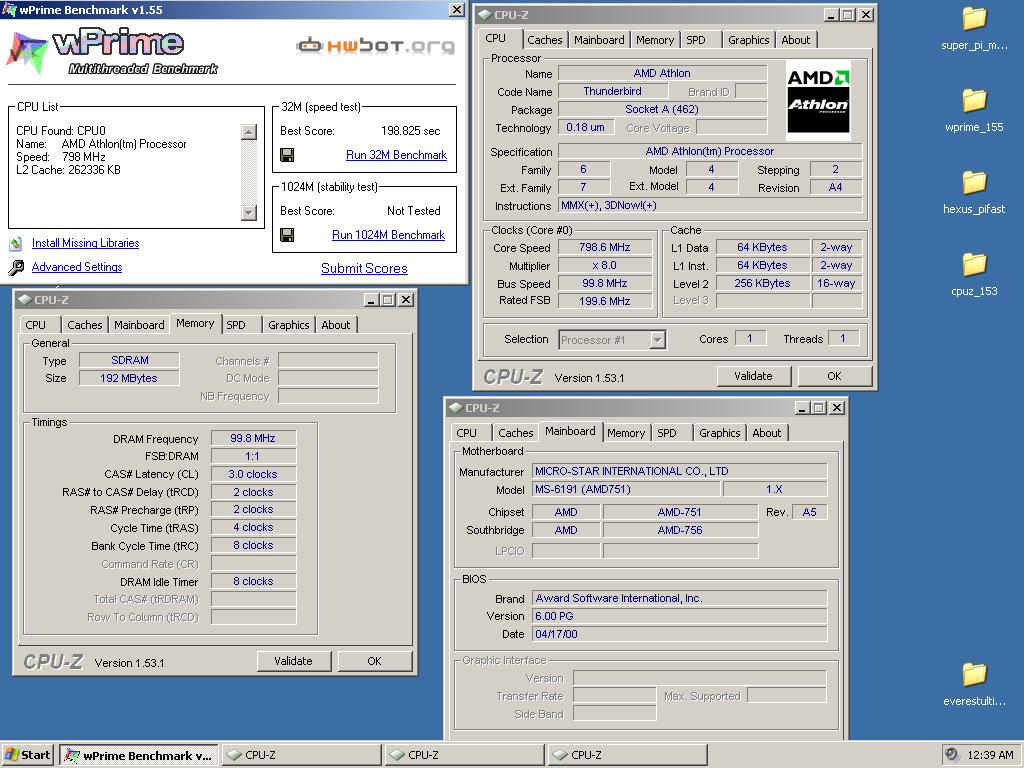Switch to About tab in top CPU-Z window
Image resolution: width=1024 pixels, height=768 pixels.
click(795, 40)
